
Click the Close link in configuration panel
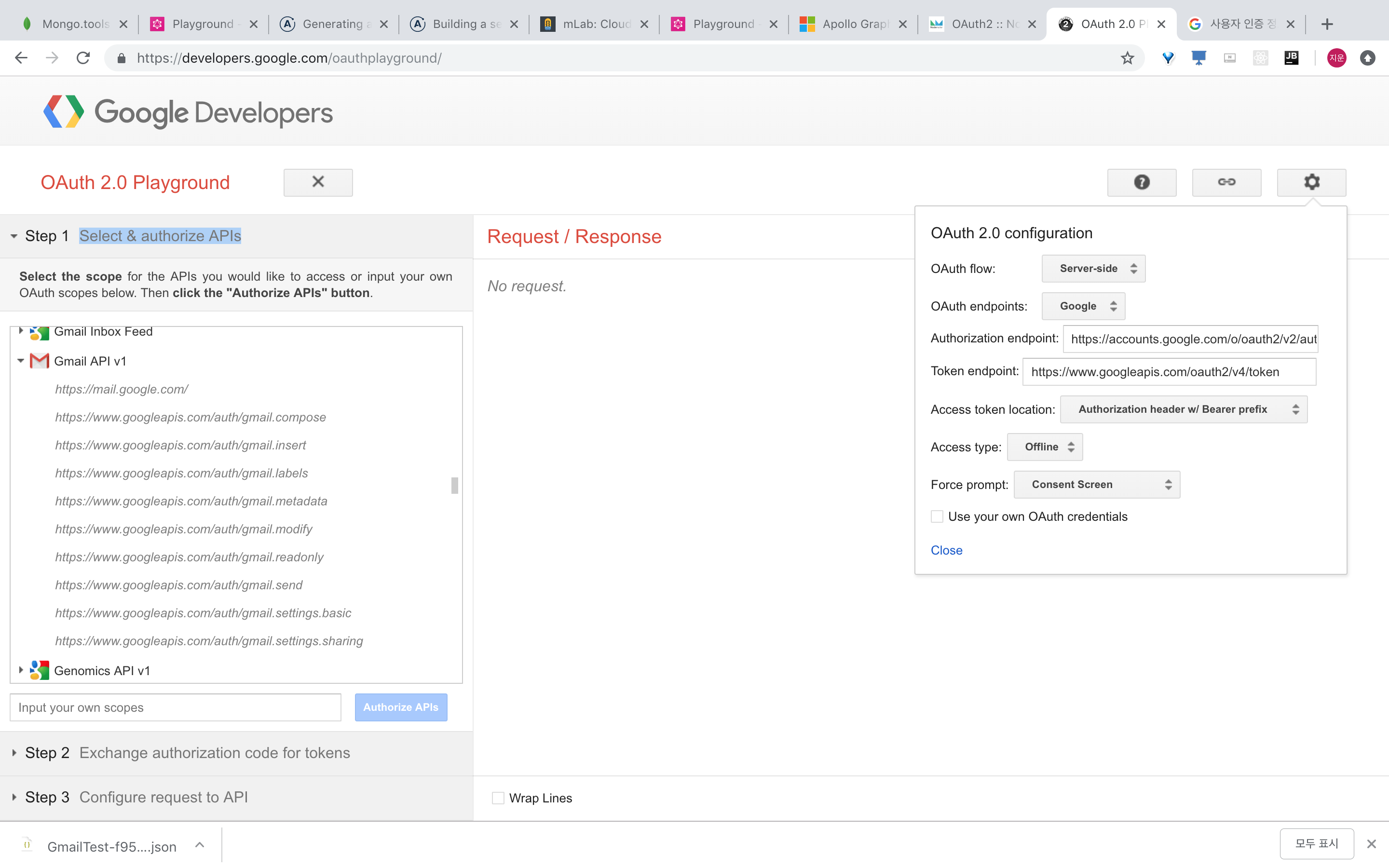click(x=946, y=550)
